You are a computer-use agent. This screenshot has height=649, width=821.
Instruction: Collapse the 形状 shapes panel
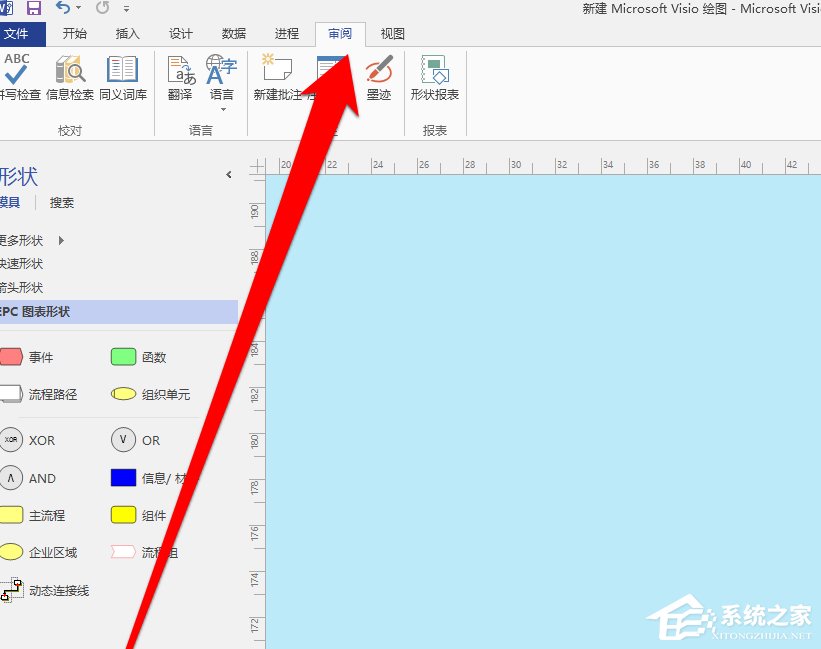(229, 174)
